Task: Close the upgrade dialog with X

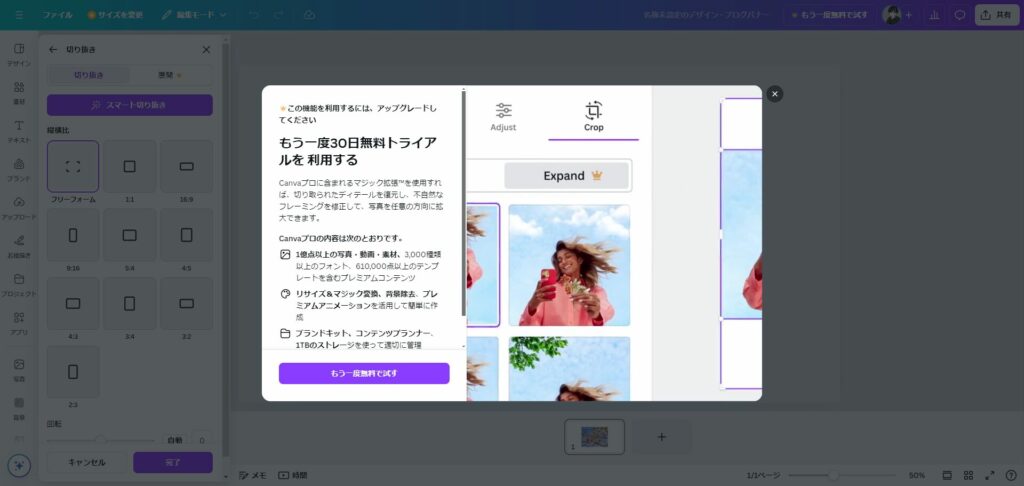Action: (x=775, y=94)
